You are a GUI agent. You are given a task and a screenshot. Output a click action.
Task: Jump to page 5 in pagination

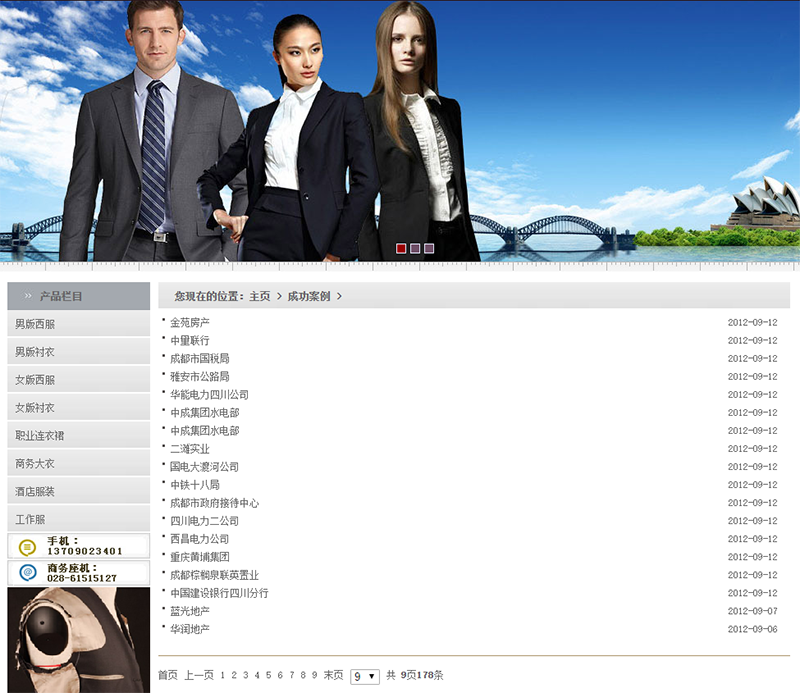pyautogui.click(x=268, y=675)
